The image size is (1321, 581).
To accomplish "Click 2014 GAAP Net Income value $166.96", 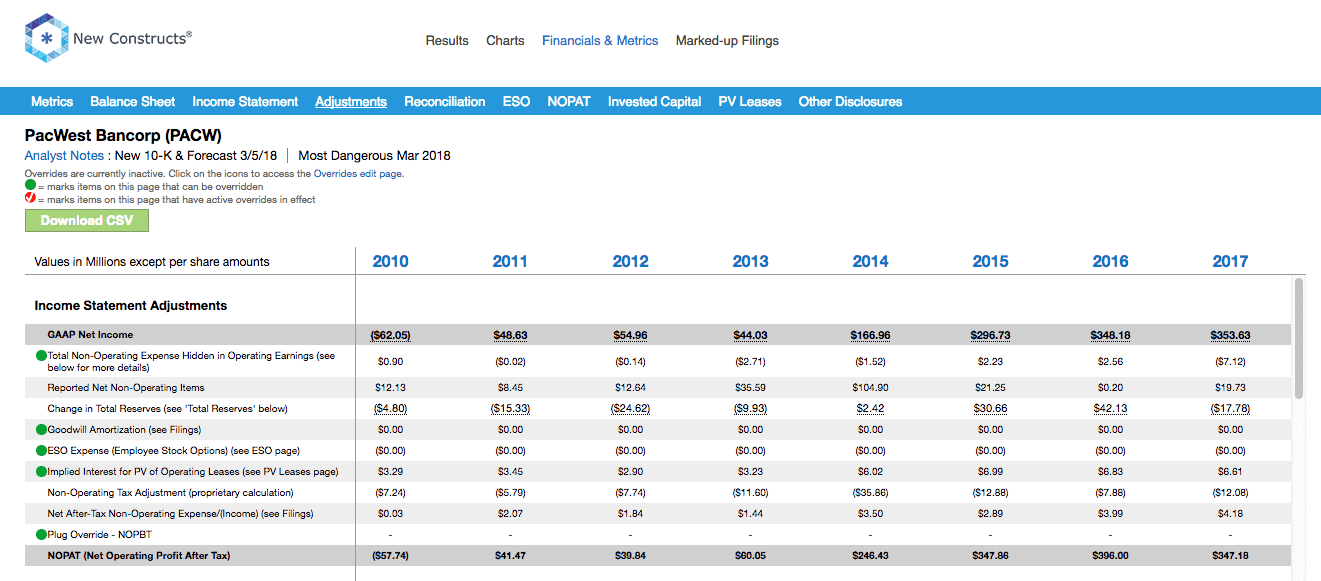I will tap(870, 335).
